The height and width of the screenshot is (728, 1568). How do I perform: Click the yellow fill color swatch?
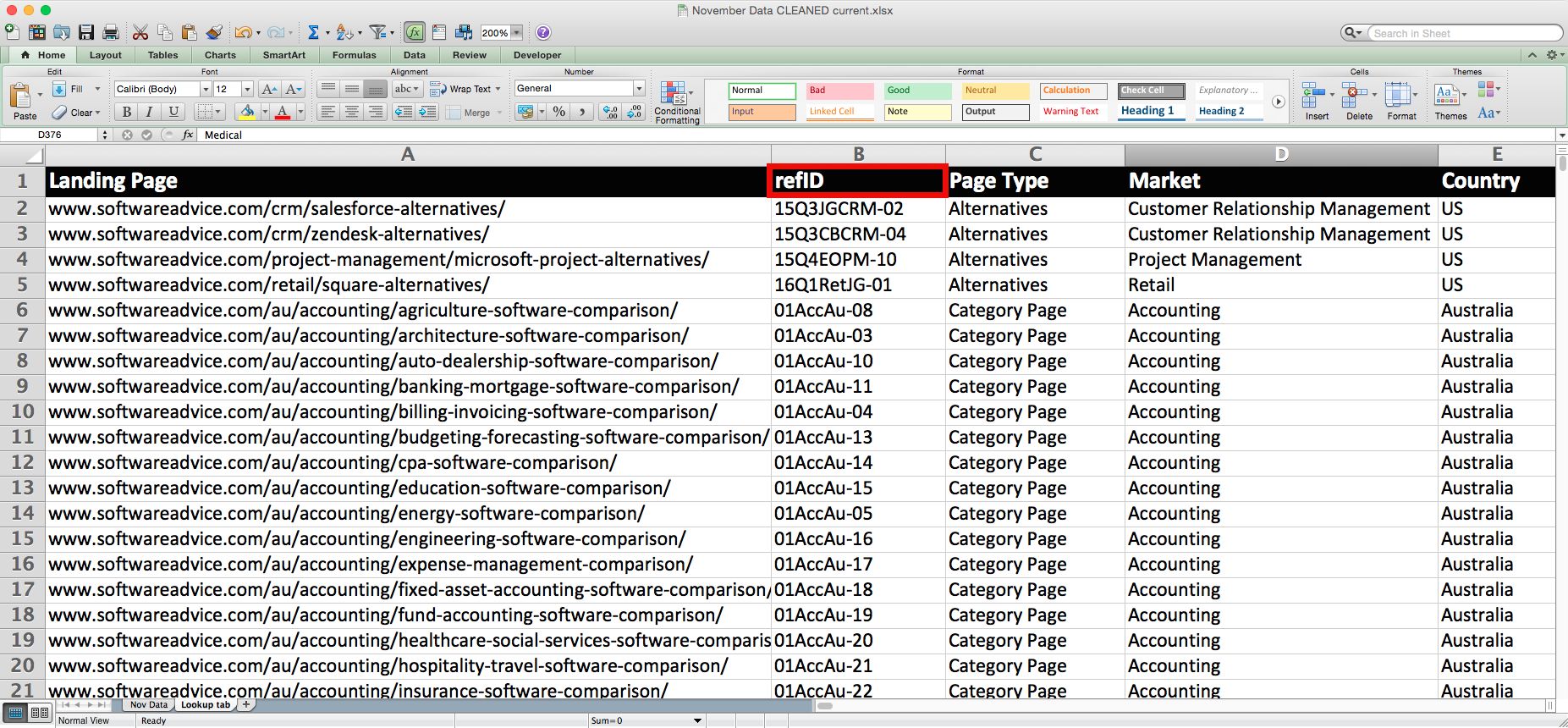tap(247, 112)
